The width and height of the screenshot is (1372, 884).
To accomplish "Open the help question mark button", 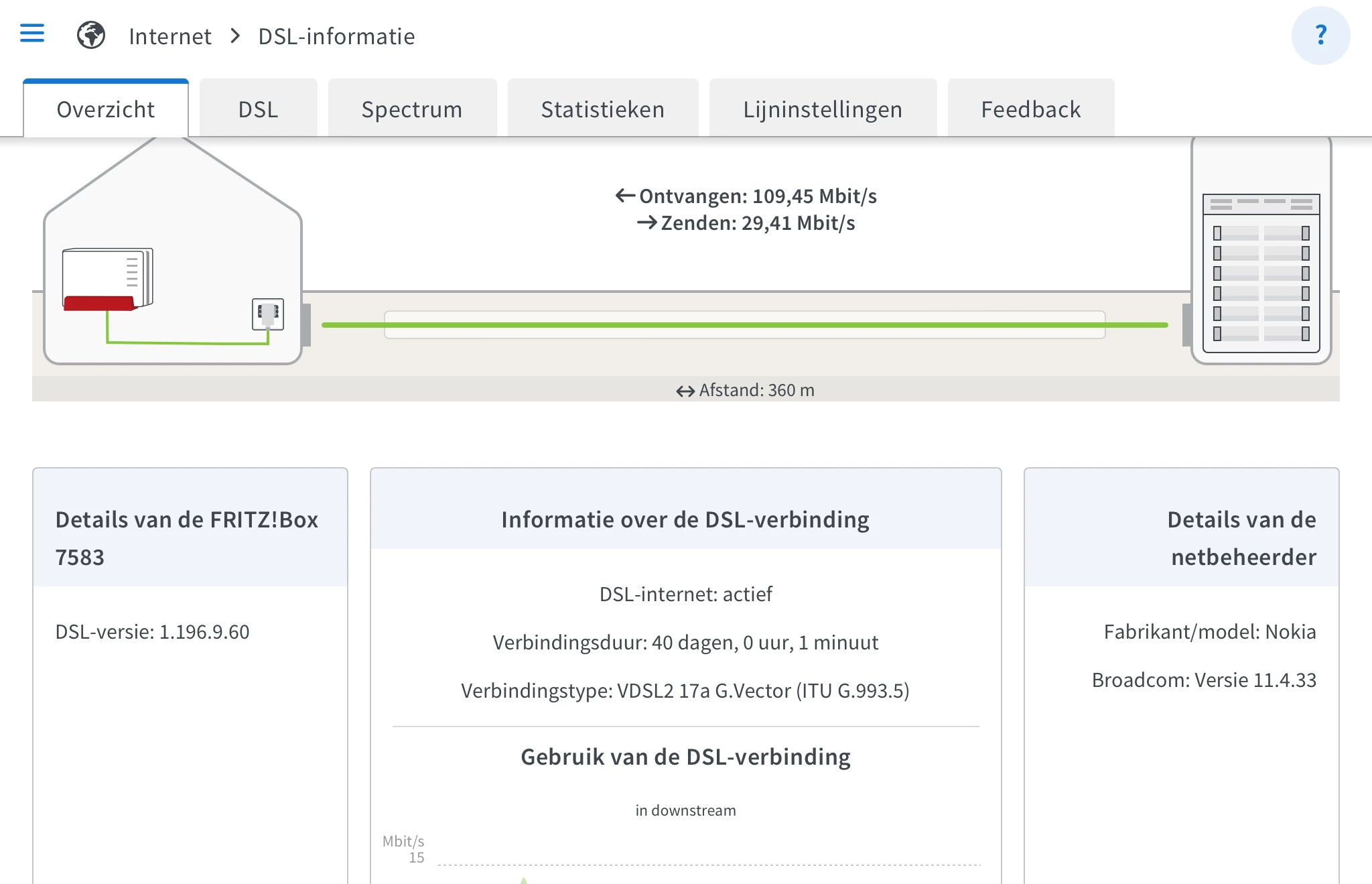I will [1320, 36].
